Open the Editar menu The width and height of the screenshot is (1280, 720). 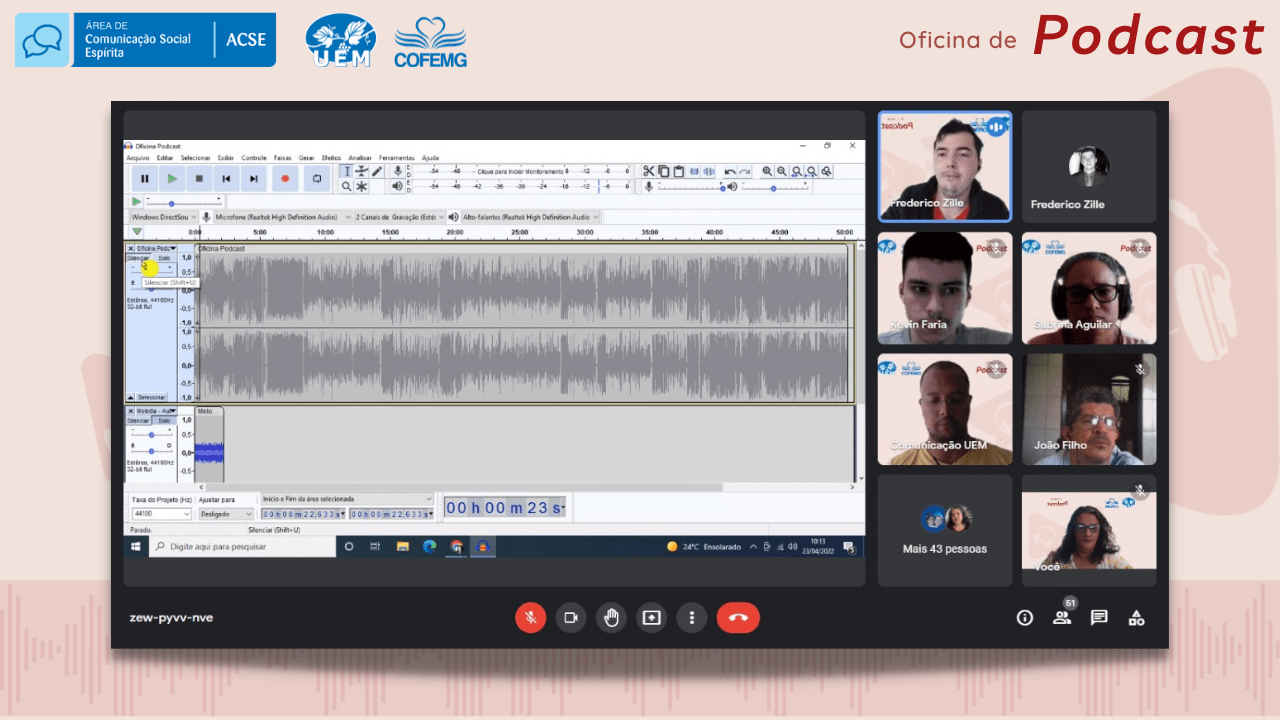(165, 158)
